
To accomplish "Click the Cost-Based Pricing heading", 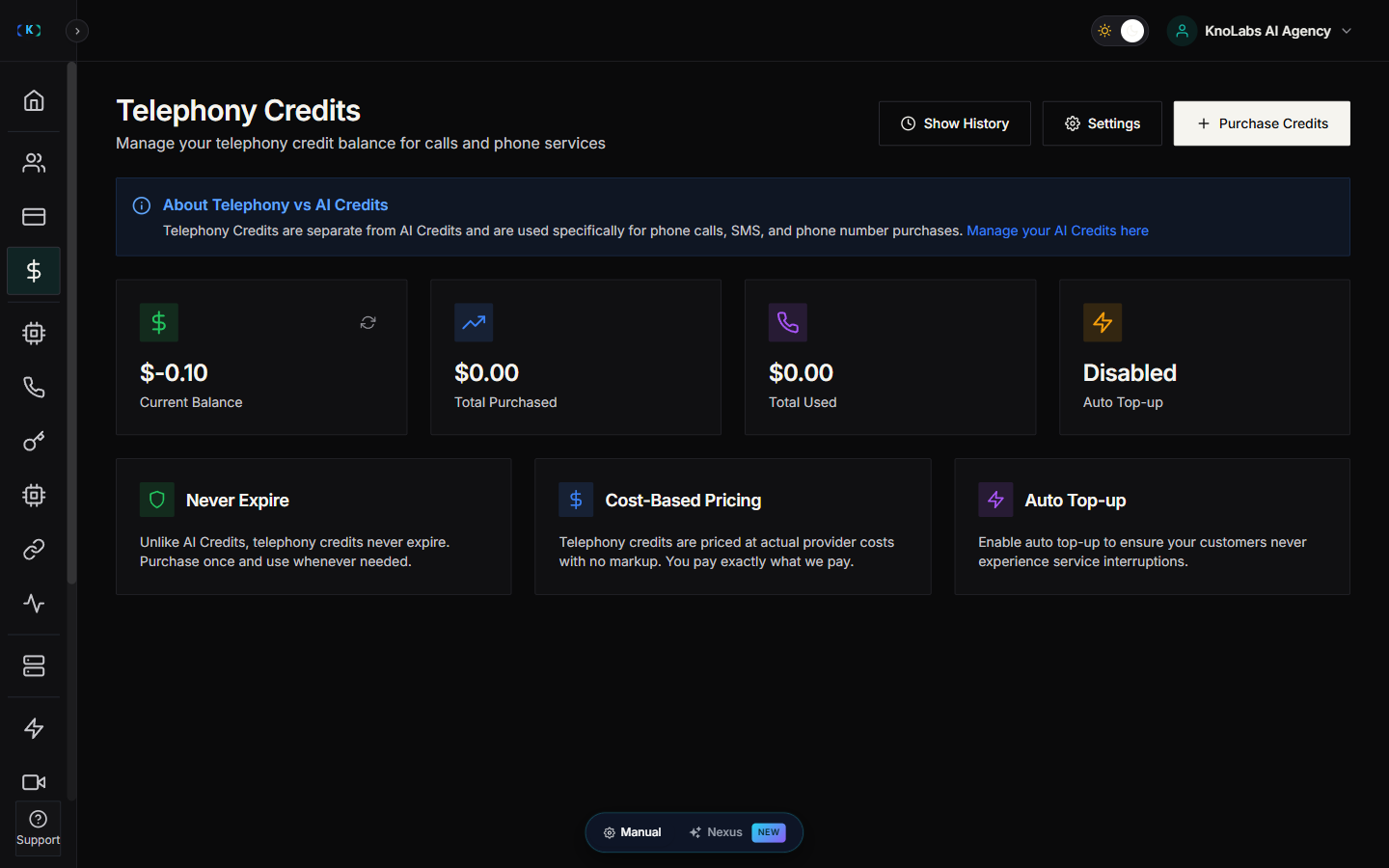I will click(x=683, y=501).
